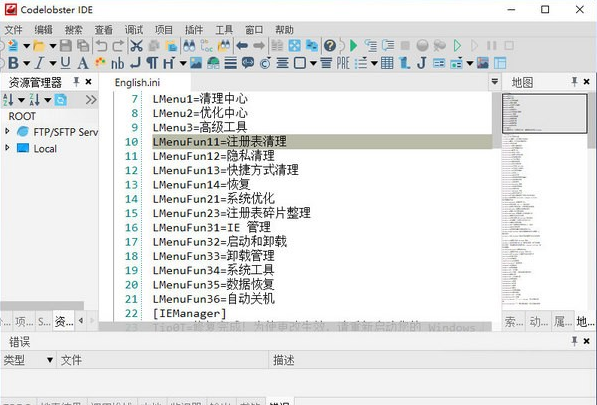Apply Underline formatting tag
The height and width of the screenshot is (405, 597).
pyautogui.click(x=65, y=63)
